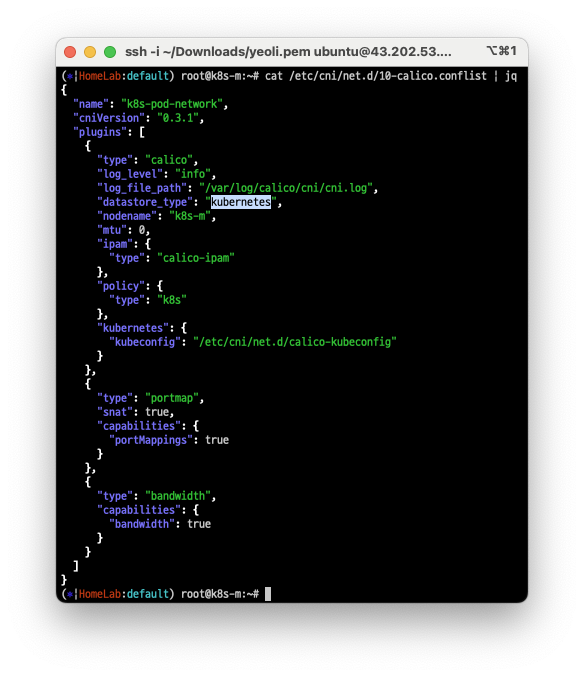Click the "portMappings" key
The image size is (584, 677).
[x=151, y=440]
